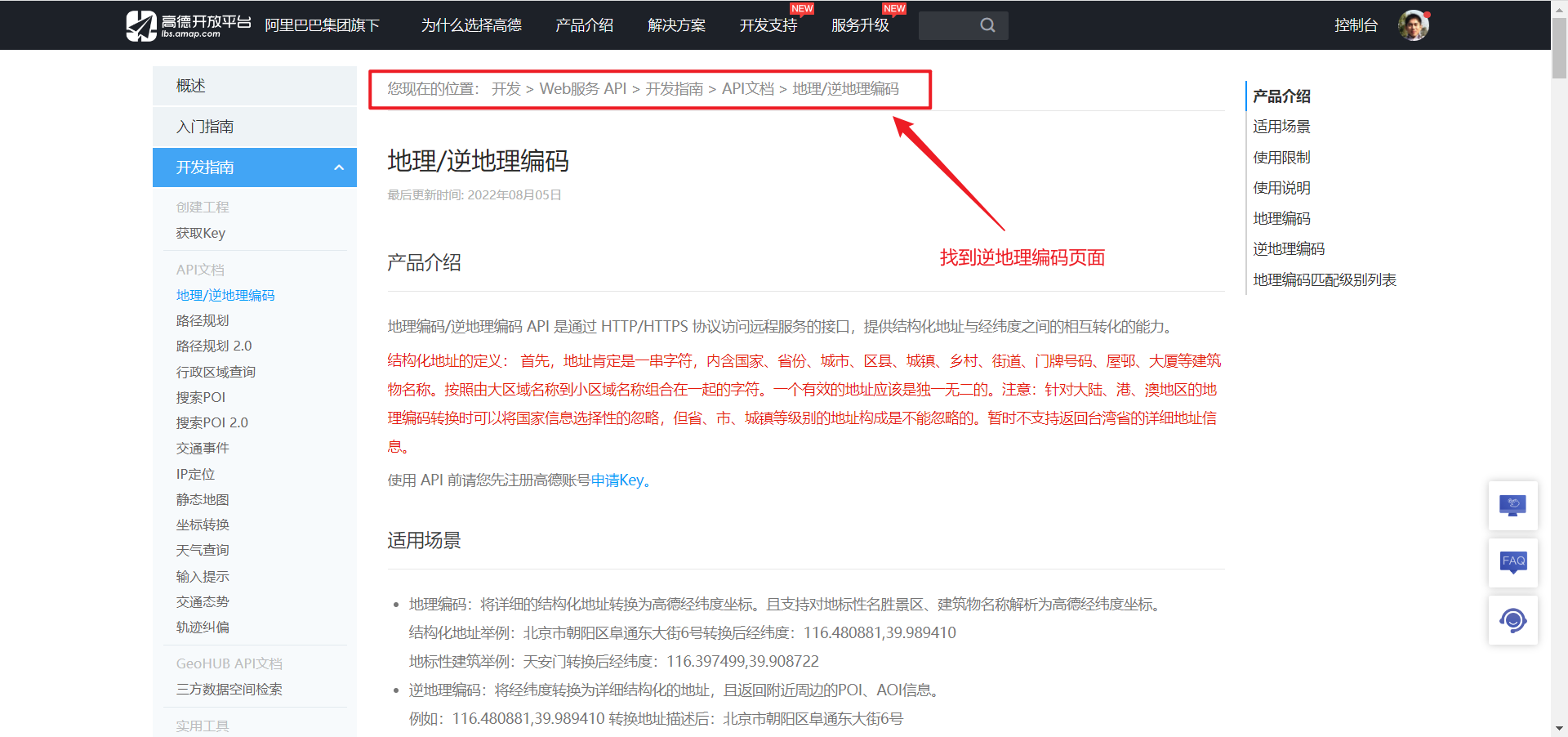Click the API文档 breadcrumb link
Viewport: 1568px width, 737px height.
[x=748, y=88]
